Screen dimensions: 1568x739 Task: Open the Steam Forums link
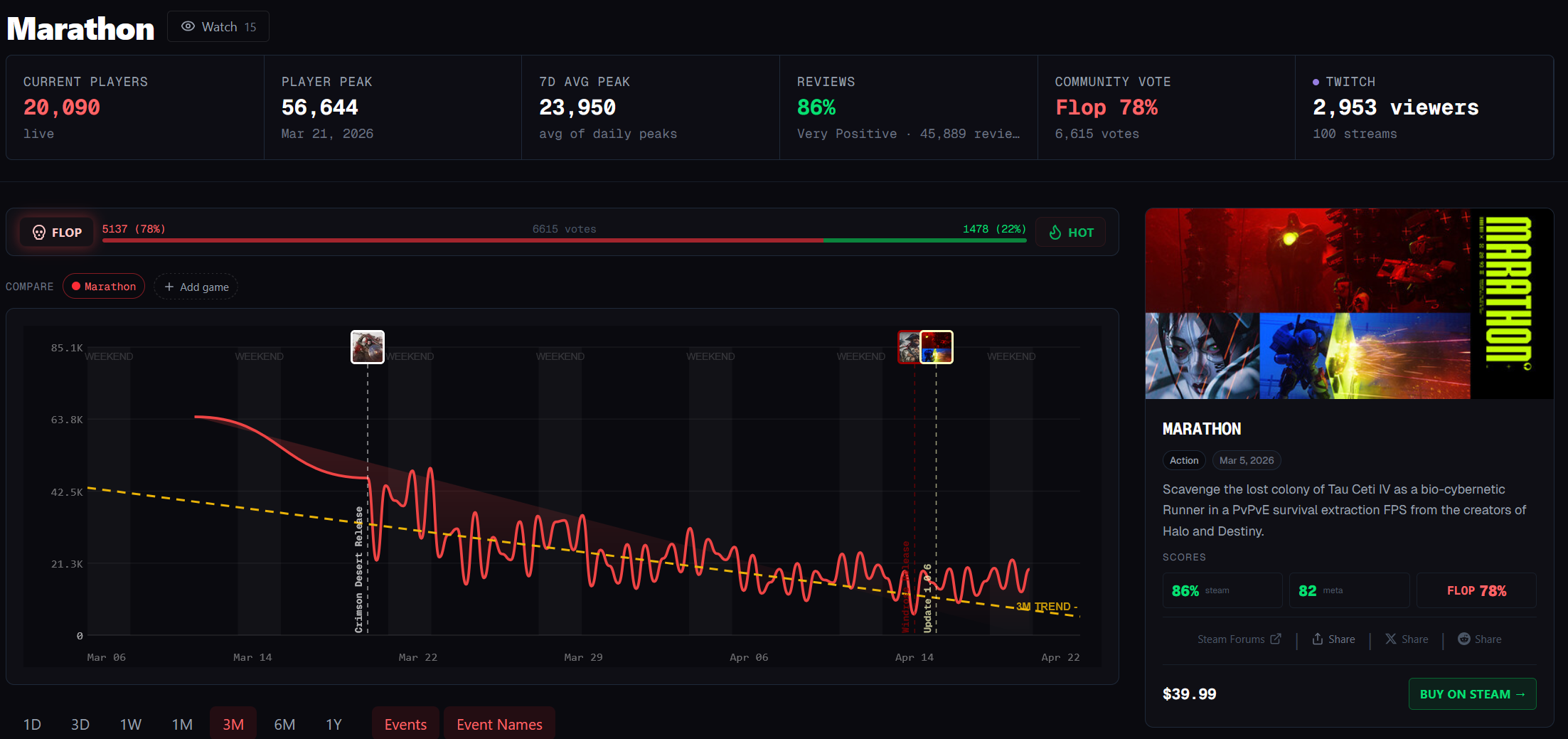click(x=1239, y=639)
